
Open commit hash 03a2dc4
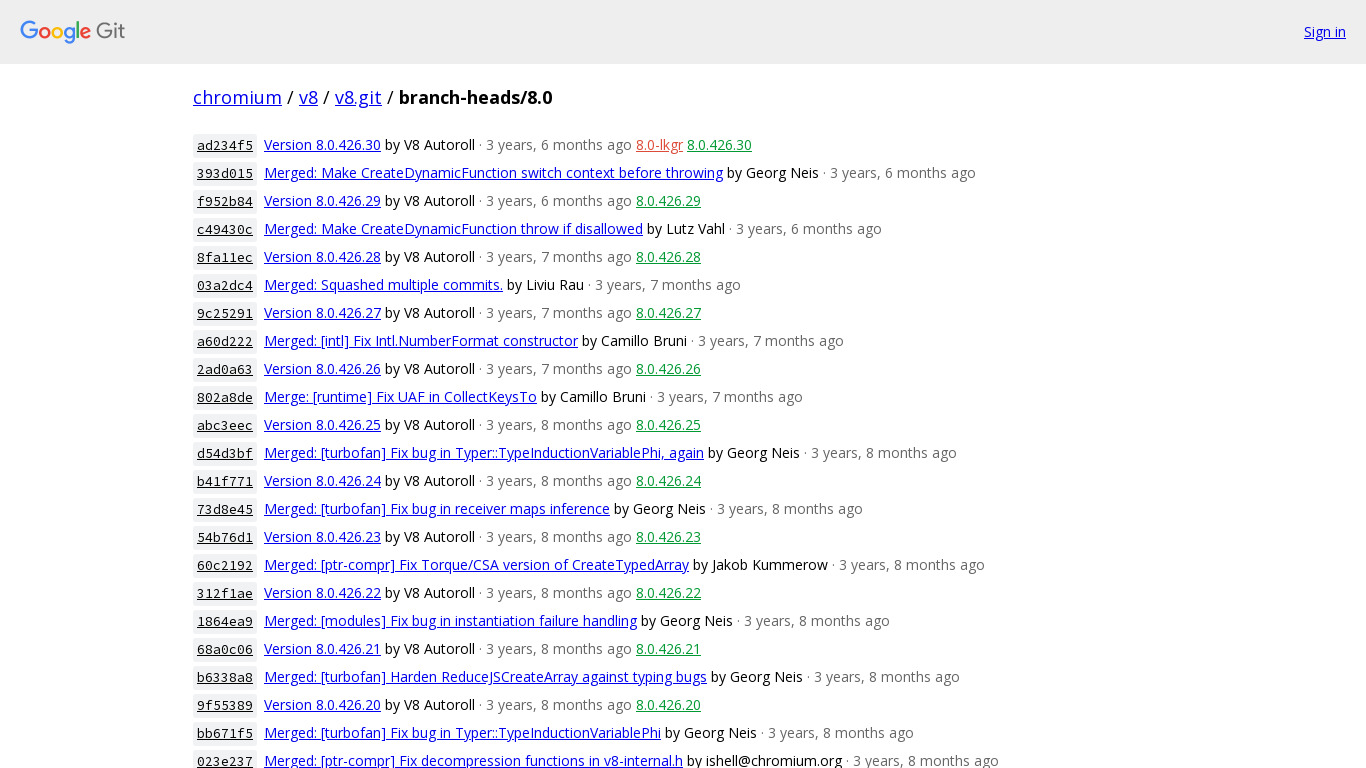tap(225, 285)
